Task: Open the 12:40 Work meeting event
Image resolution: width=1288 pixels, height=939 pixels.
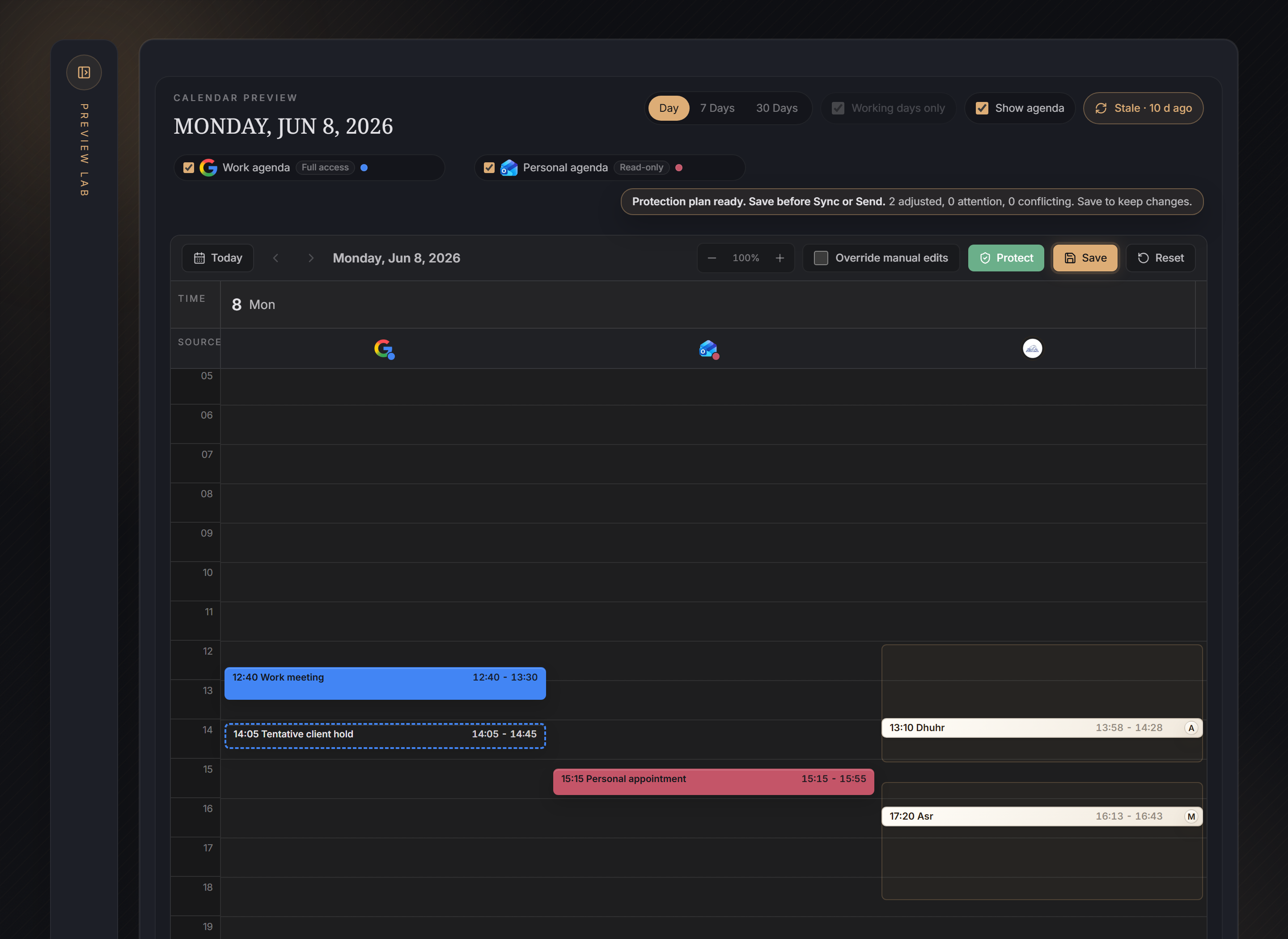Action: (x=385, y=683)
